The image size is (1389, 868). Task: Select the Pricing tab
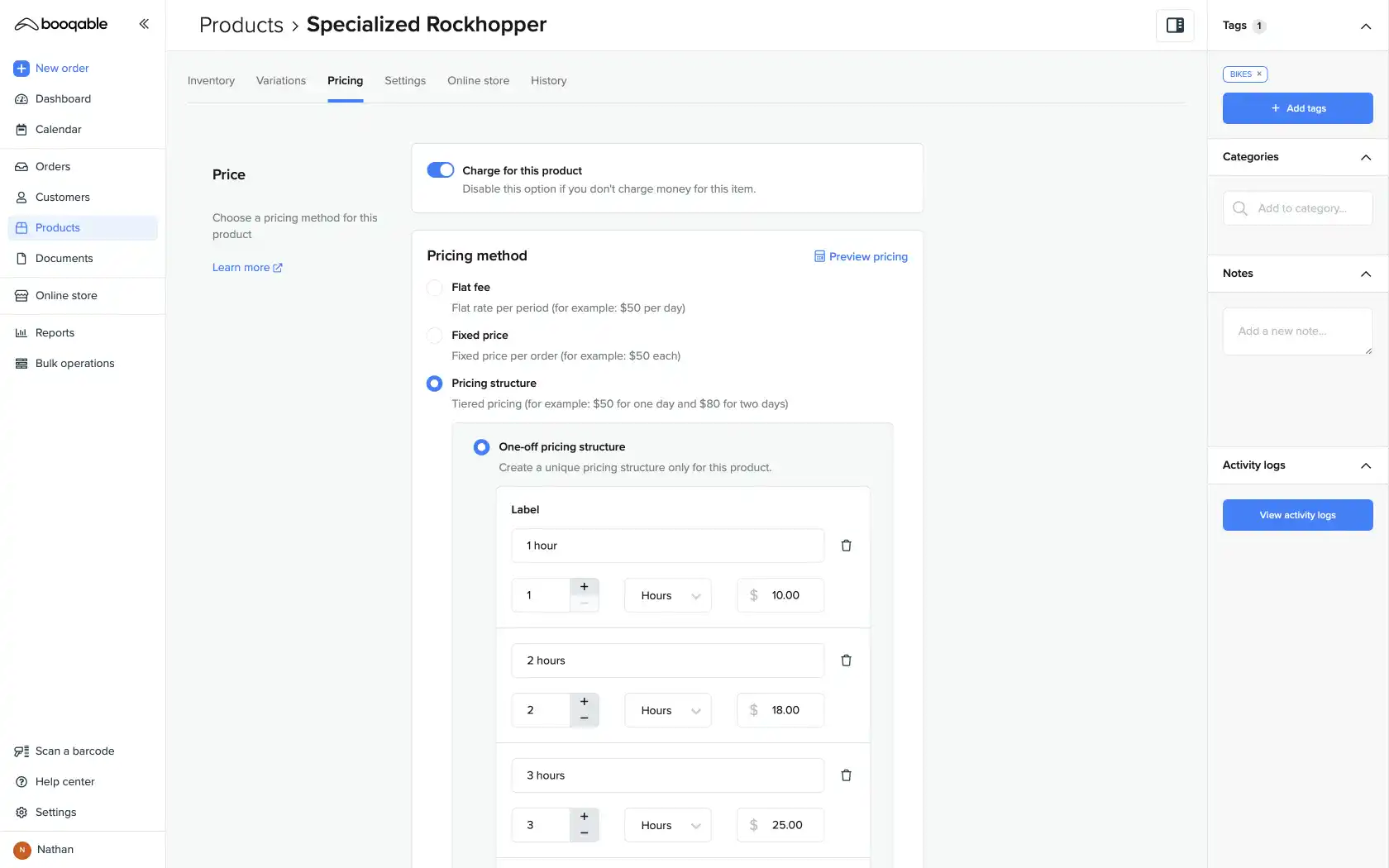[345, 81]
